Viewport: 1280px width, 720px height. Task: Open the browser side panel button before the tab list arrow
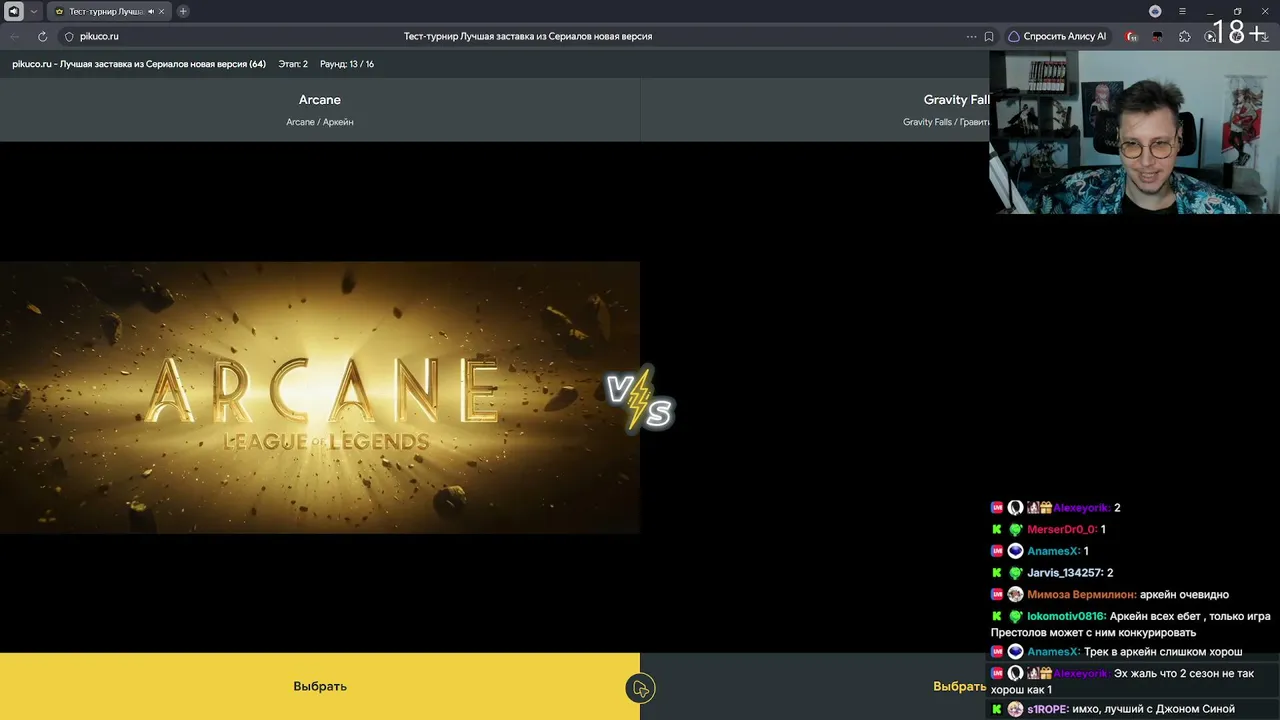(14, 11)
